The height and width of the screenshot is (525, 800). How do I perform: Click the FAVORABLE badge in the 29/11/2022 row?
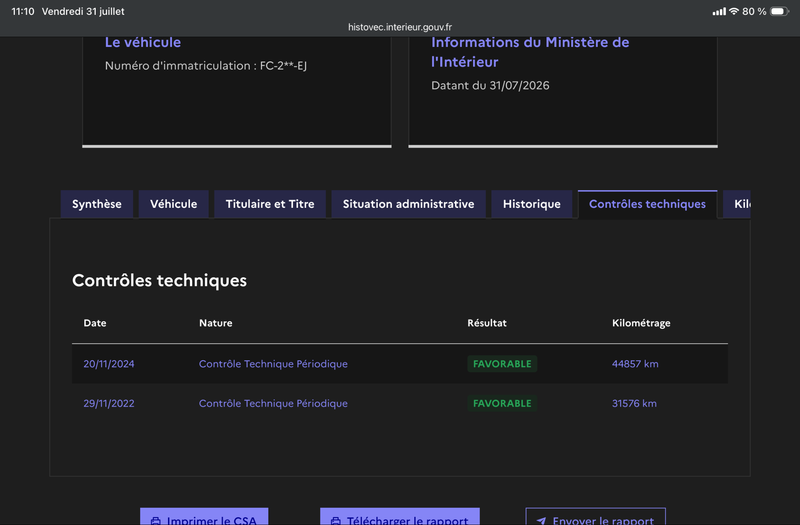pos(502,404)
